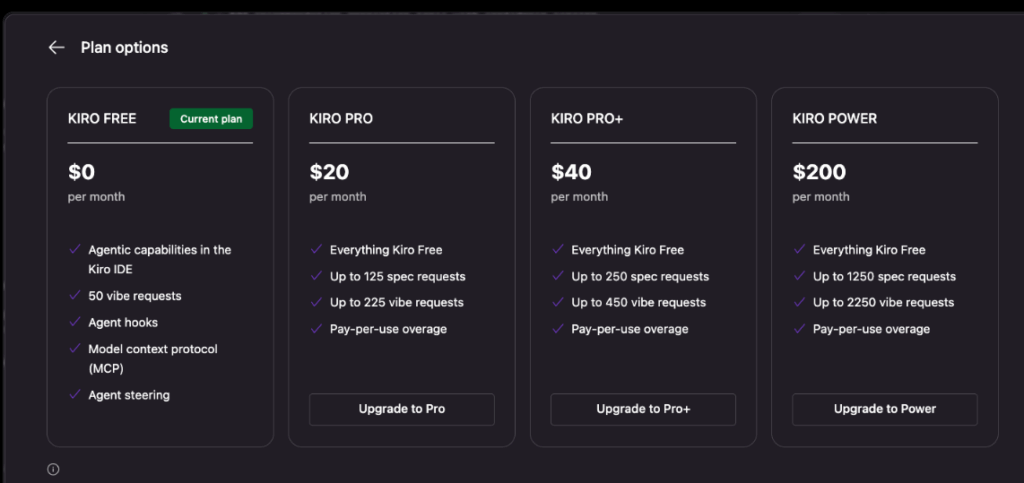Screen dimensions: 1024x483
Task: Click the back arrow beside Plan options
Action: pyautogui.click(x=57, y=48)
